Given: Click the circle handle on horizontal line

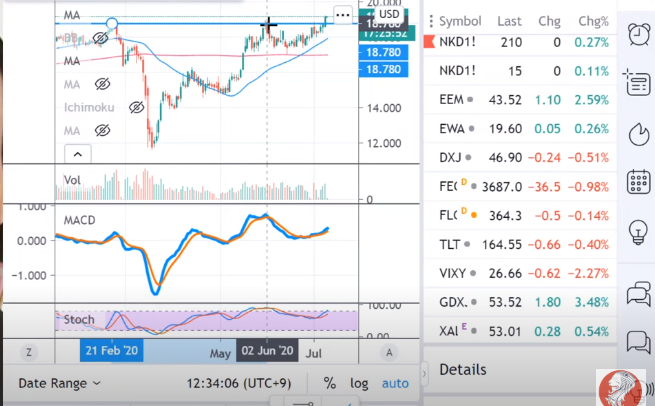Looking at the screenshot, I should point(112,23).
